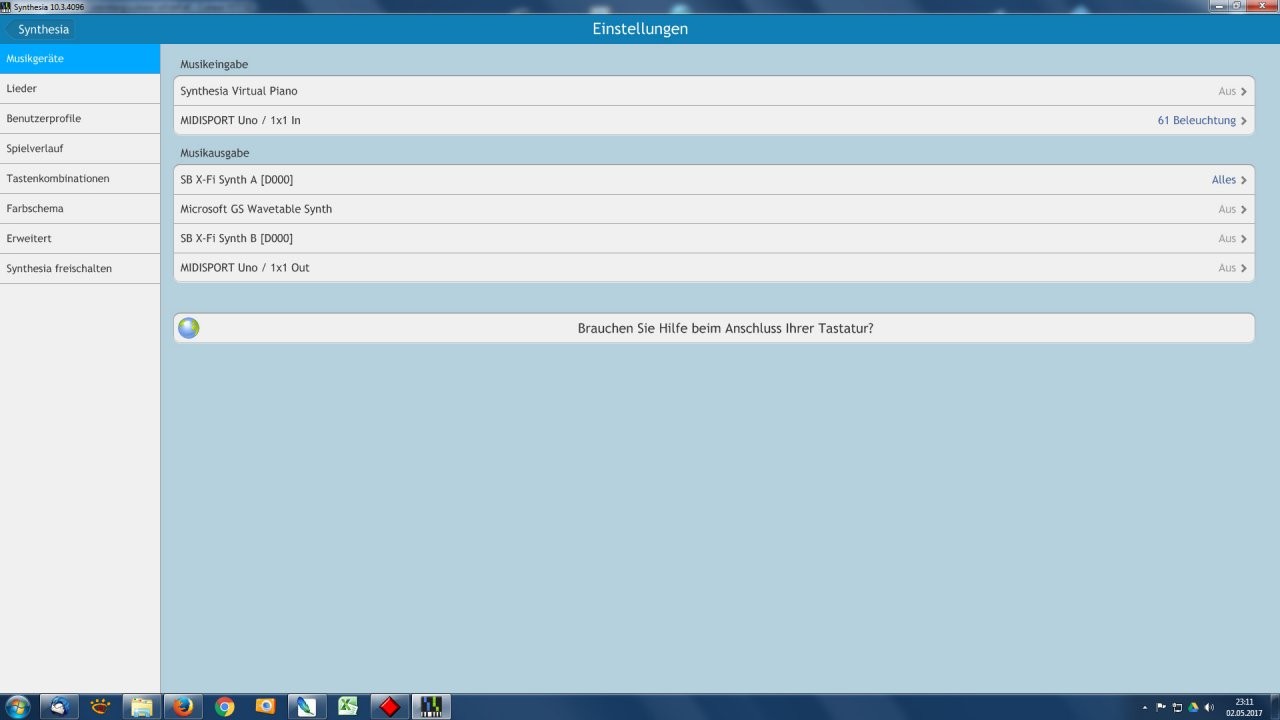The width and height of the screenshot is (1280, 720).
Task: Open the Windows Start menu
Action: 18,706
